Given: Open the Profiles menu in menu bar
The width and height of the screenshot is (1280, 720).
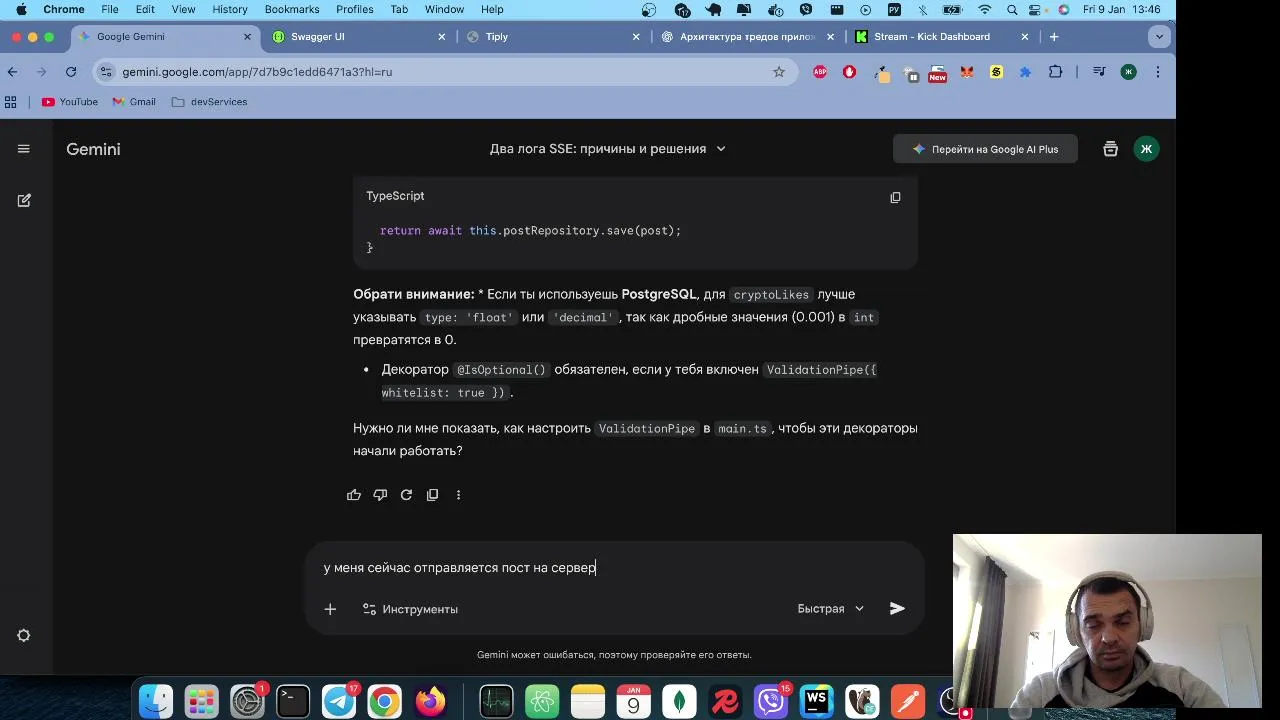Looking at the screenshot, I should (x=354, y=9).
